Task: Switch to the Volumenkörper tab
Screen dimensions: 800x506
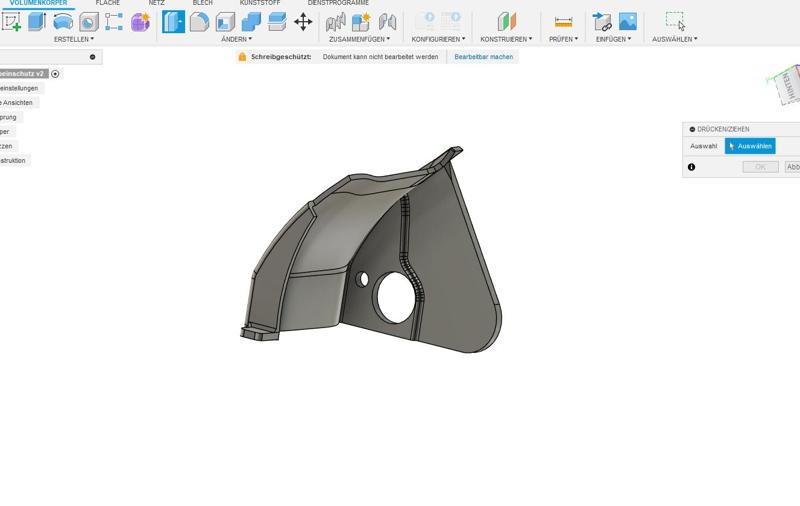Action: [38, 3]
